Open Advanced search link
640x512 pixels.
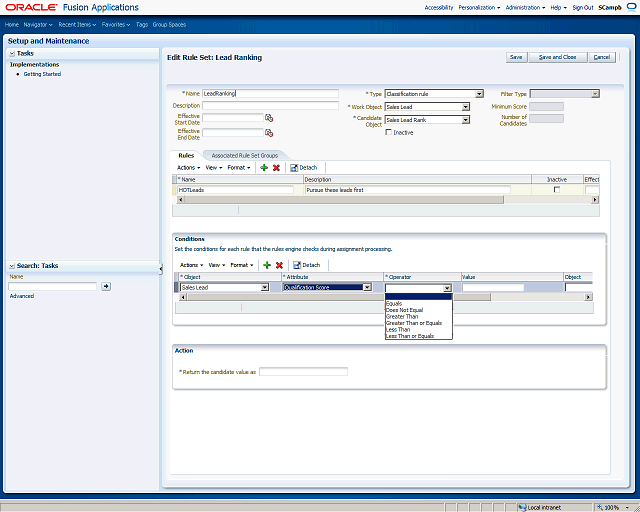pos(22,296)
